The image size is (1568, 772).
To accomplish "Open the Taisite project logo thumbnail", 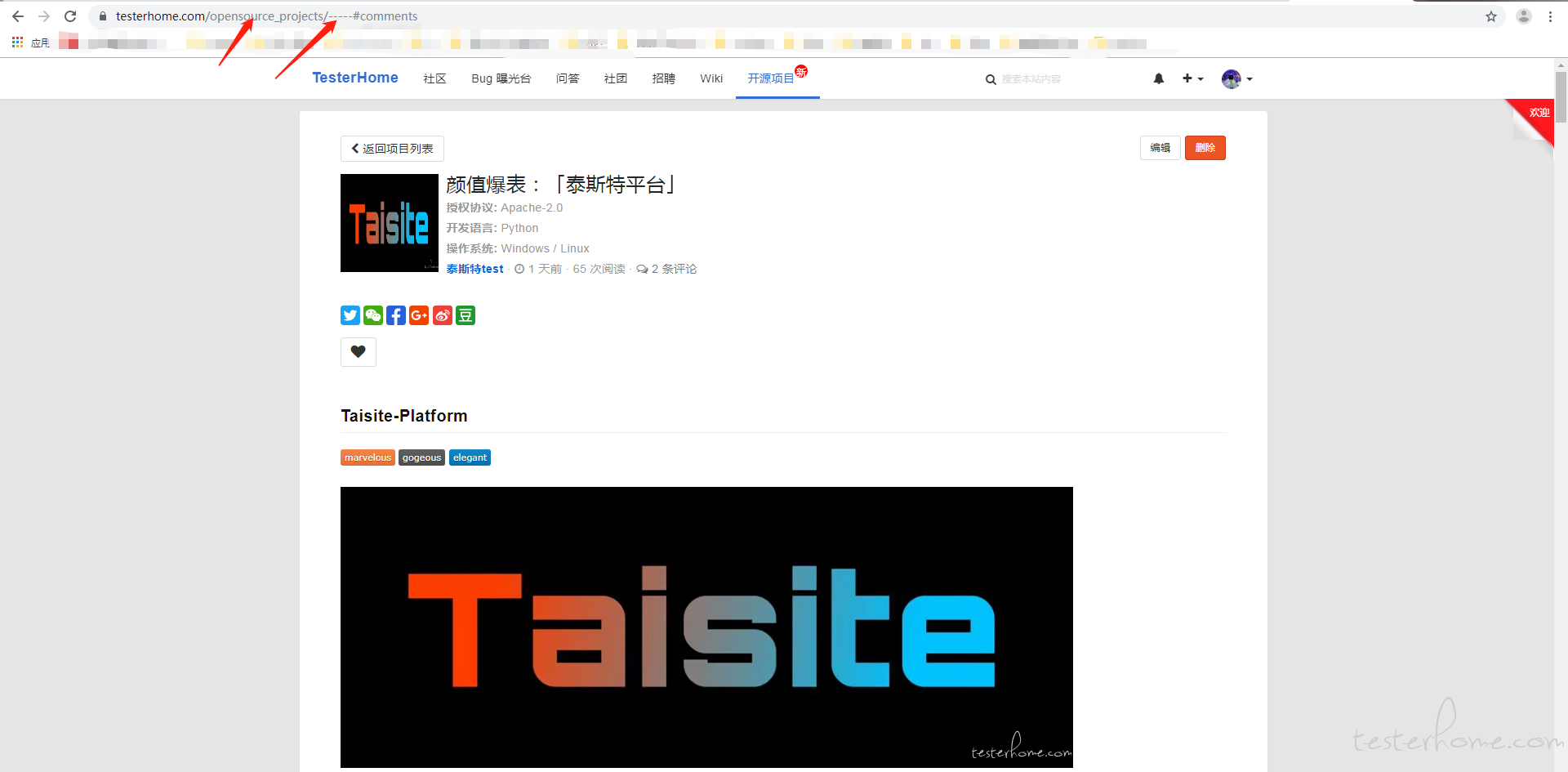I will tap(390, 223).
